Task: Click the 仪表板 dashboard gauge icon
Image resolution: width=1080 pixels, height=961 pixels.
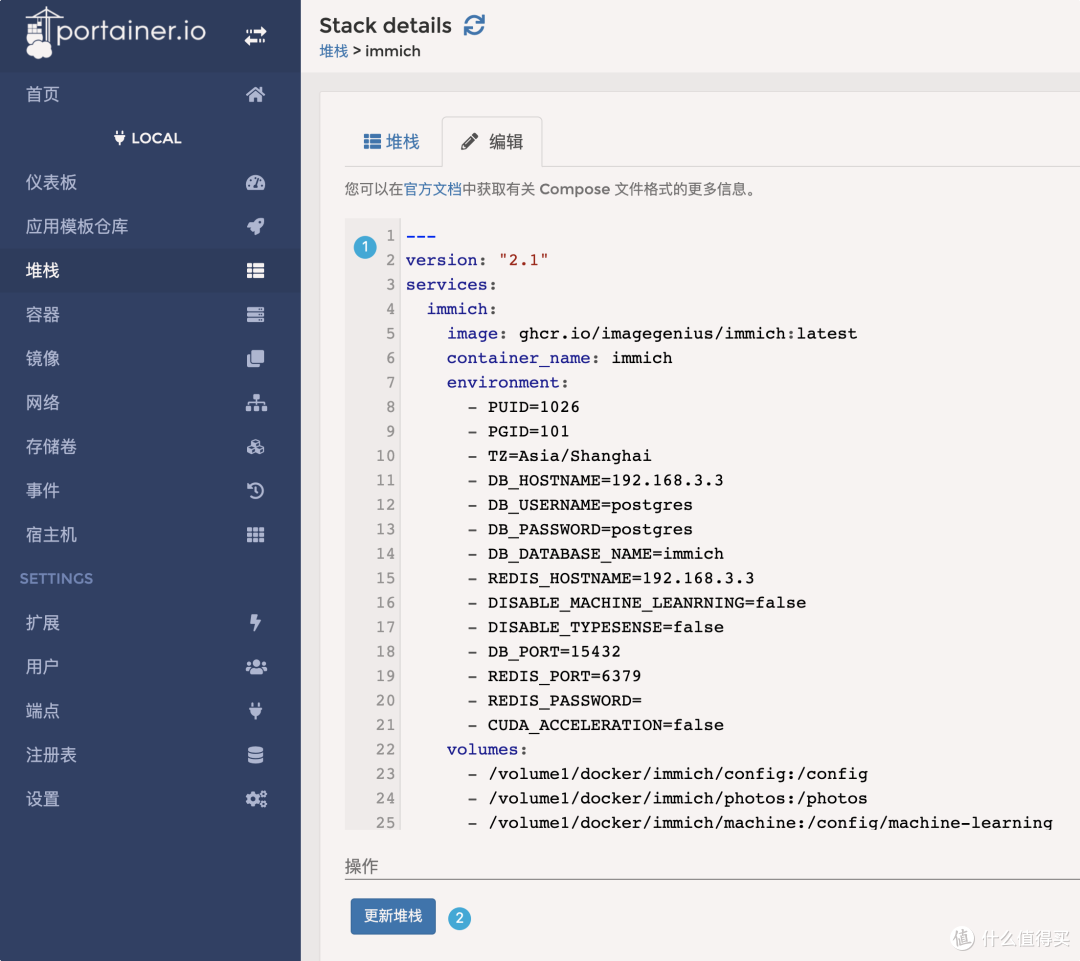Action: coord(256,183)
